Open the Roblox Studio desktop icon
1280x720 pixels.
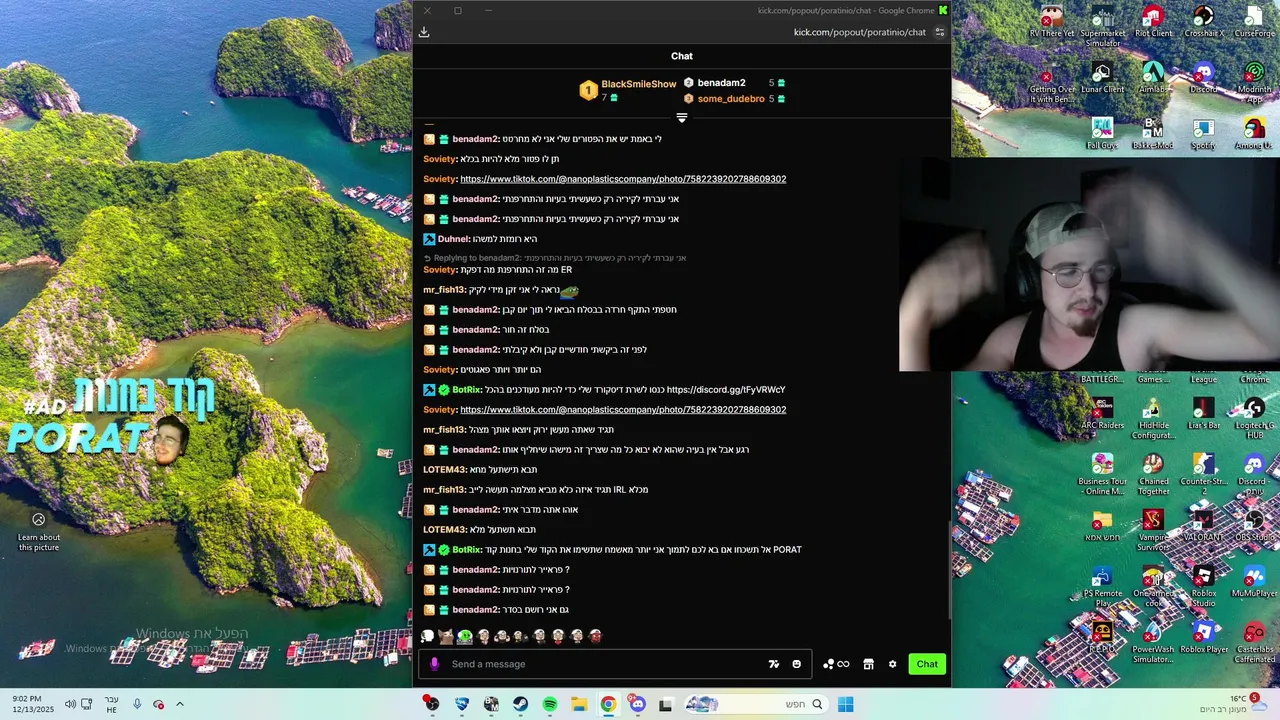[1203, 586]
